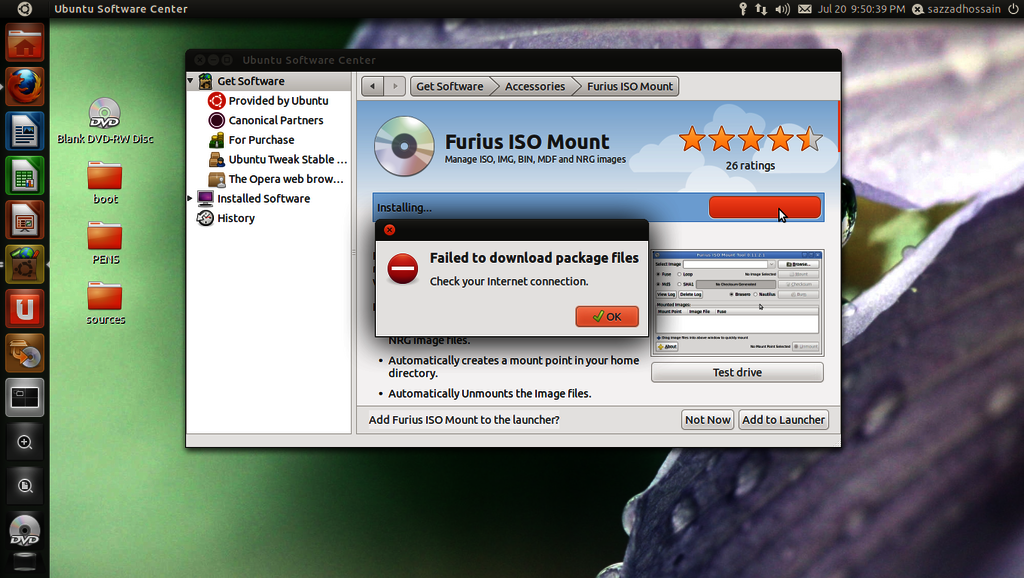Collapse the Get Software tree section
The width and height of the screenshot is (1024, 578).
(191, 81)
